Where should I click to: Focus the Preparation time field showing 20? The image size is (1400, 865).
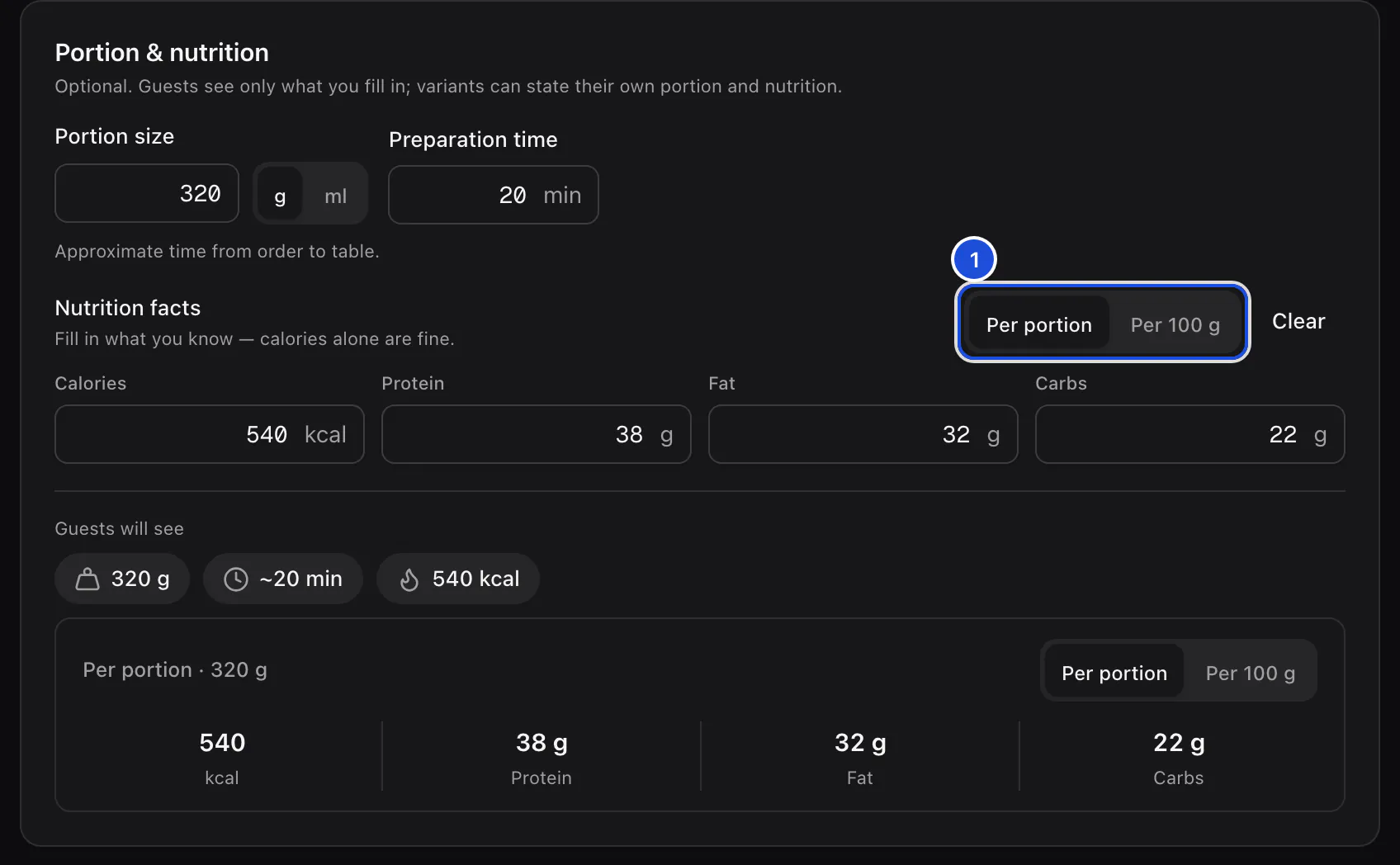click(494, 195)
